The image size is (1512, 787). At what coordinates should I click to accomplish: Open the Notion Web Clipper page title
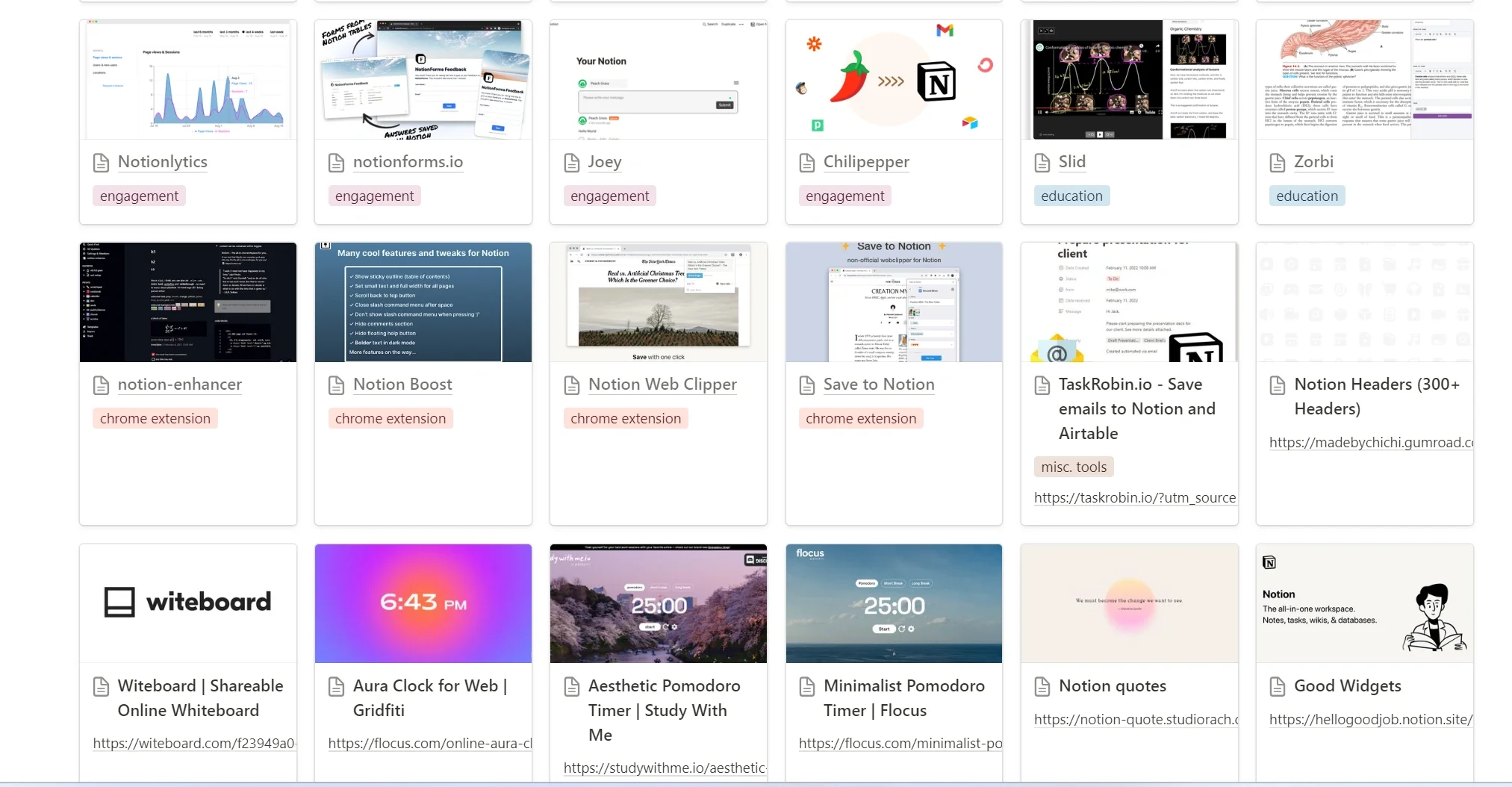[662, 385]
